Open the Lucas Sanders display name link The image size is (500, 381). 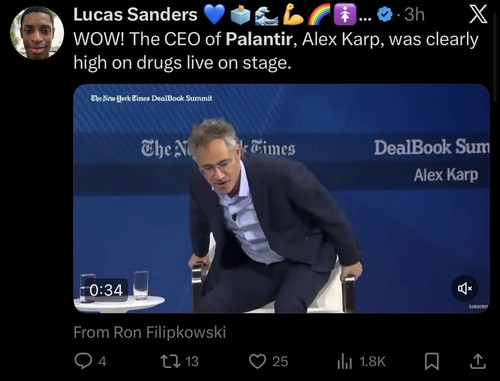[x=135, y=15]
